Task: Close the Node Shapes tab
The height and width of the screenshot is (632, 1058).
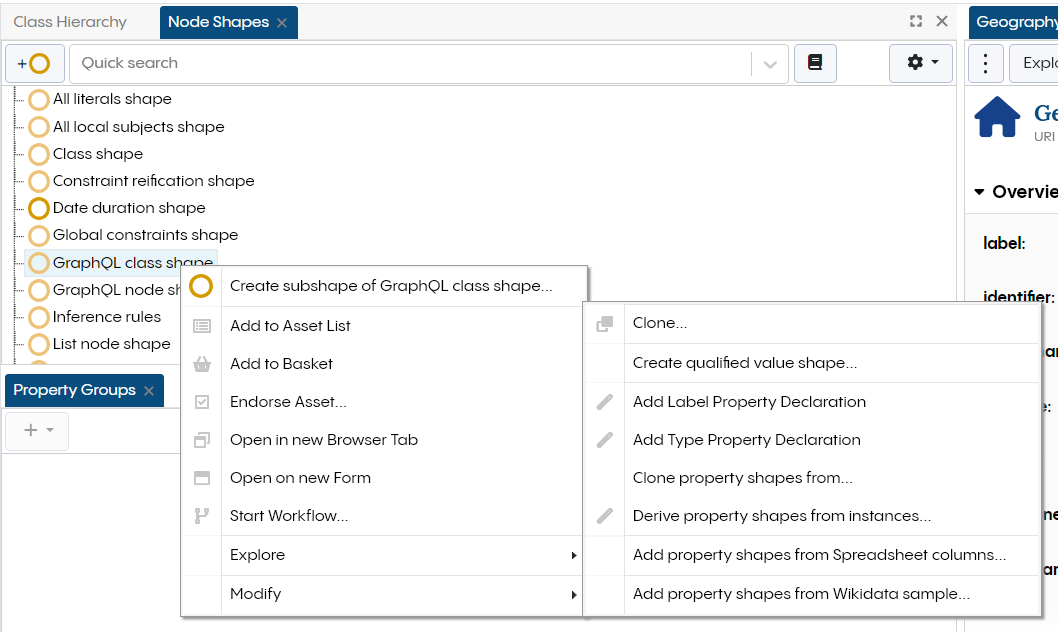Action: (282, 23)
